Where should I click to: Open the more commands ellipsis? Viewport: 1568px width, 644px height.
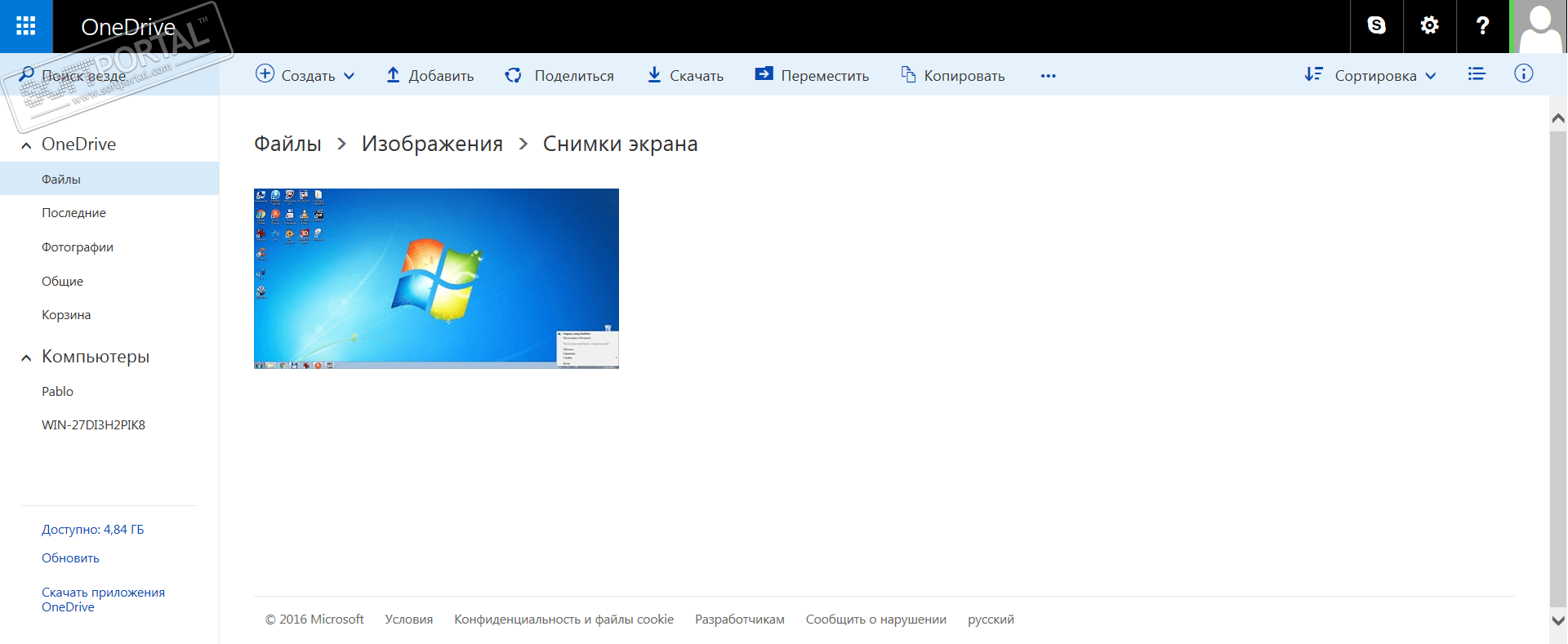click(x=1049, y=76)
